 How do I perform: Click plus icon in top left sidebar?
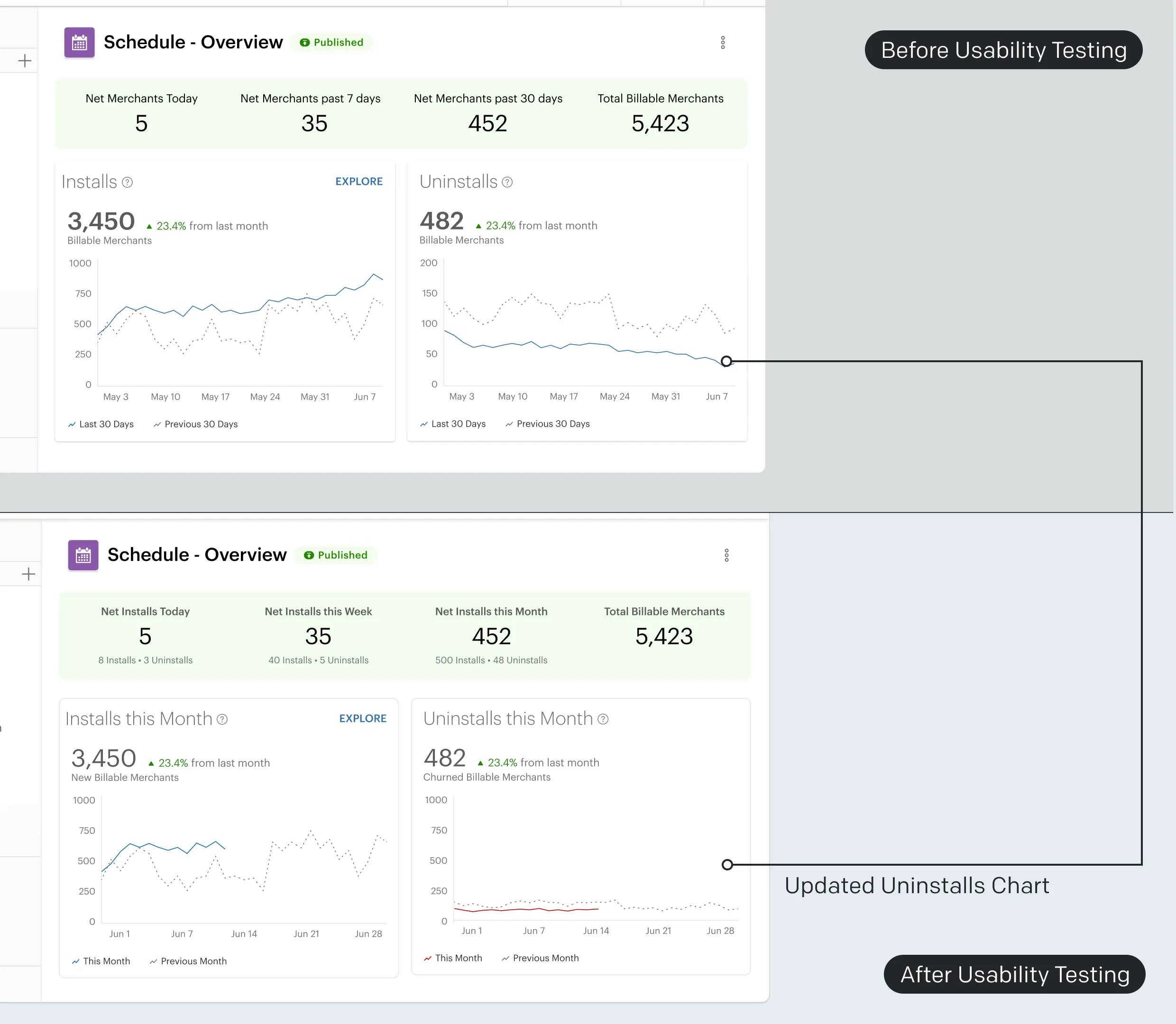coord(25,61)
